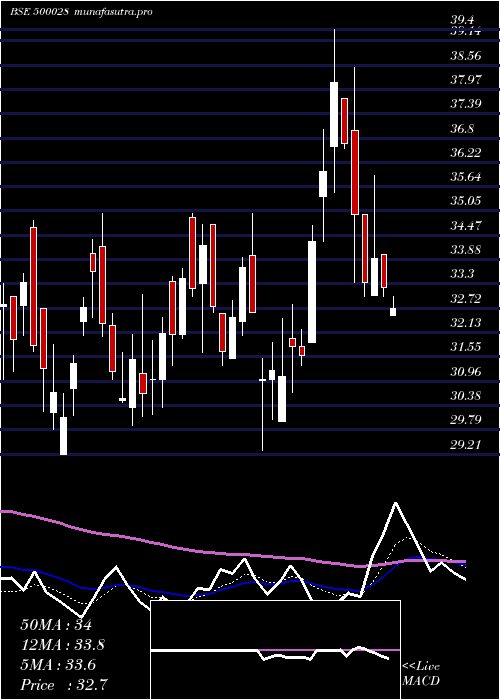Click the munafasutra.pro site label
The height and width of the screenshot is (700, 500).
click(x=114, y=11)
